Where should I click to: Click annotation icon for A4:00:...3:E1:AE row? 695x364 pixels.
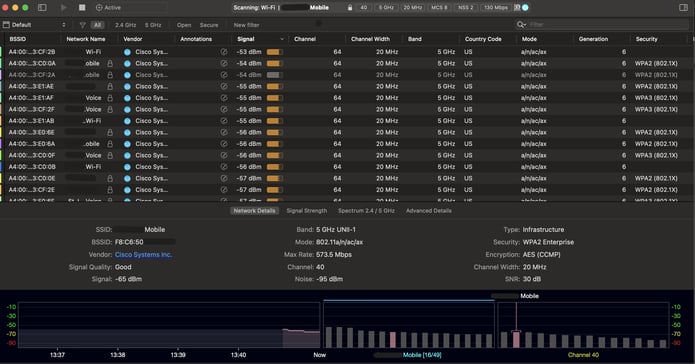pyautogui.click(x=224, y=86)
